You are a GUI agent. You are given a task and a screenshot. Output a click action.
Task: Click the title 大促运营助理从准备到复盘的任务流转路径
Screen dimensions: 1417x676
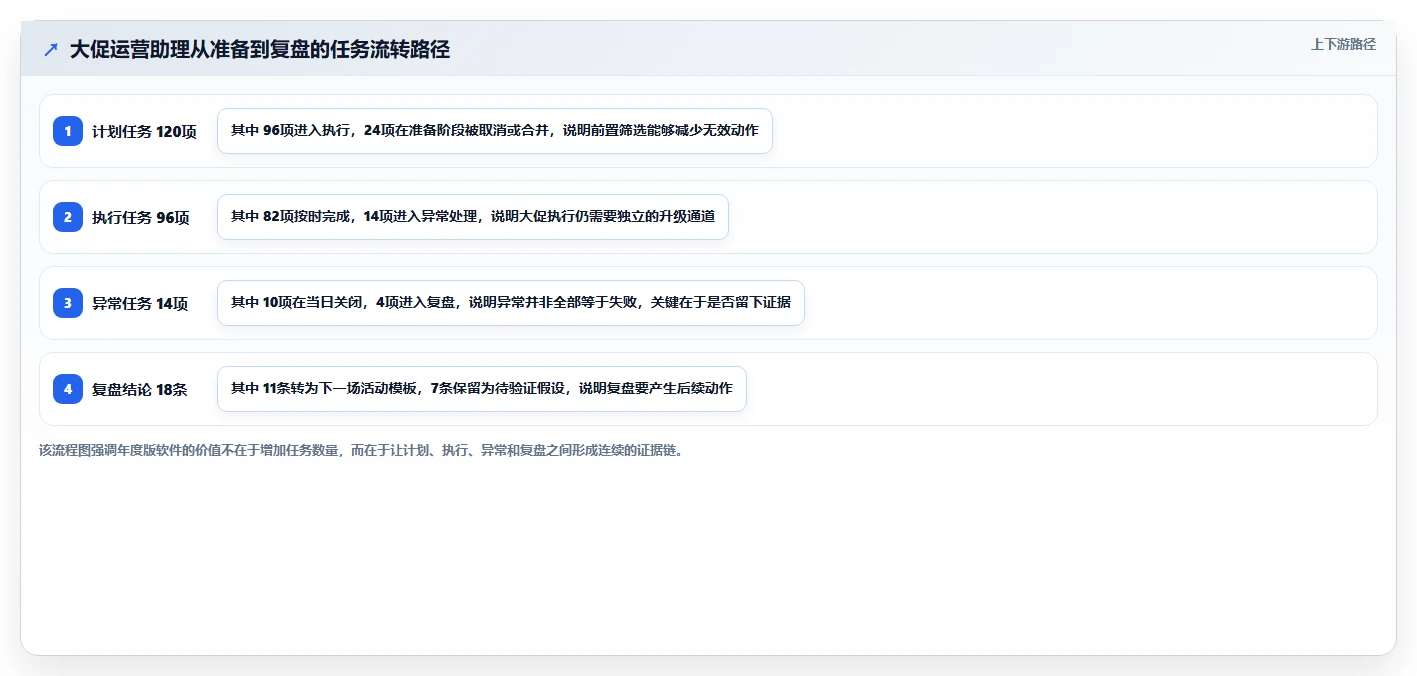(260, 49)
